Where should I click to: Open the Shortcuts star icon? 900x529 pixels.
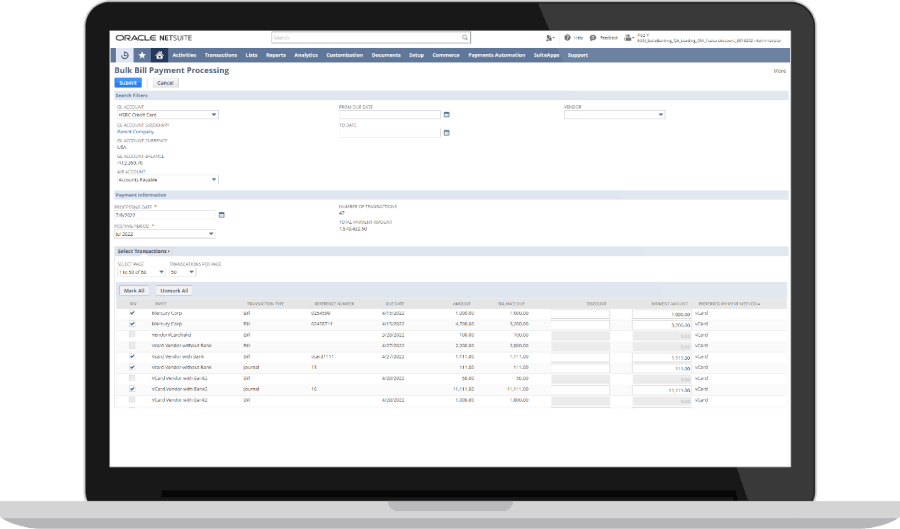pyautogui.click(x=142, y=55)
